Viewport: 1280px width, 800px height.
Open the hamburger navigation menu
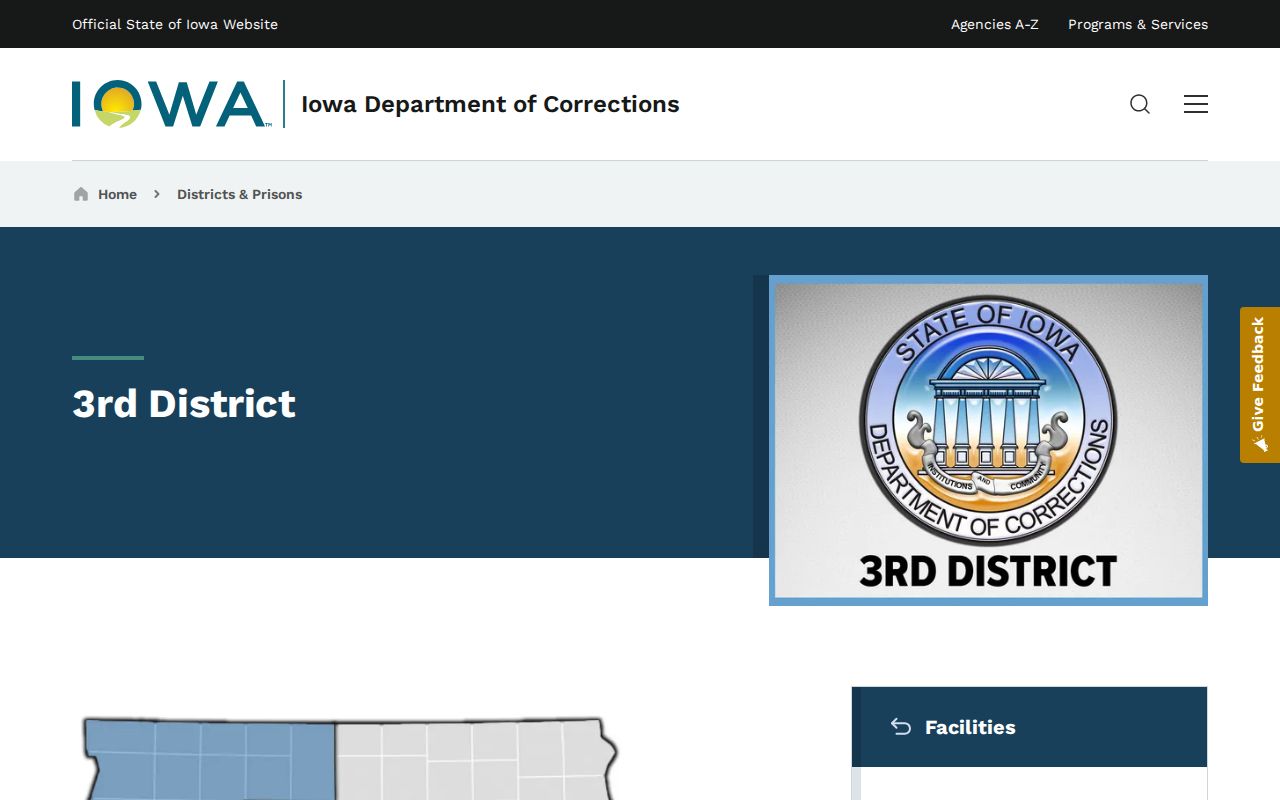coord(1196,104)
